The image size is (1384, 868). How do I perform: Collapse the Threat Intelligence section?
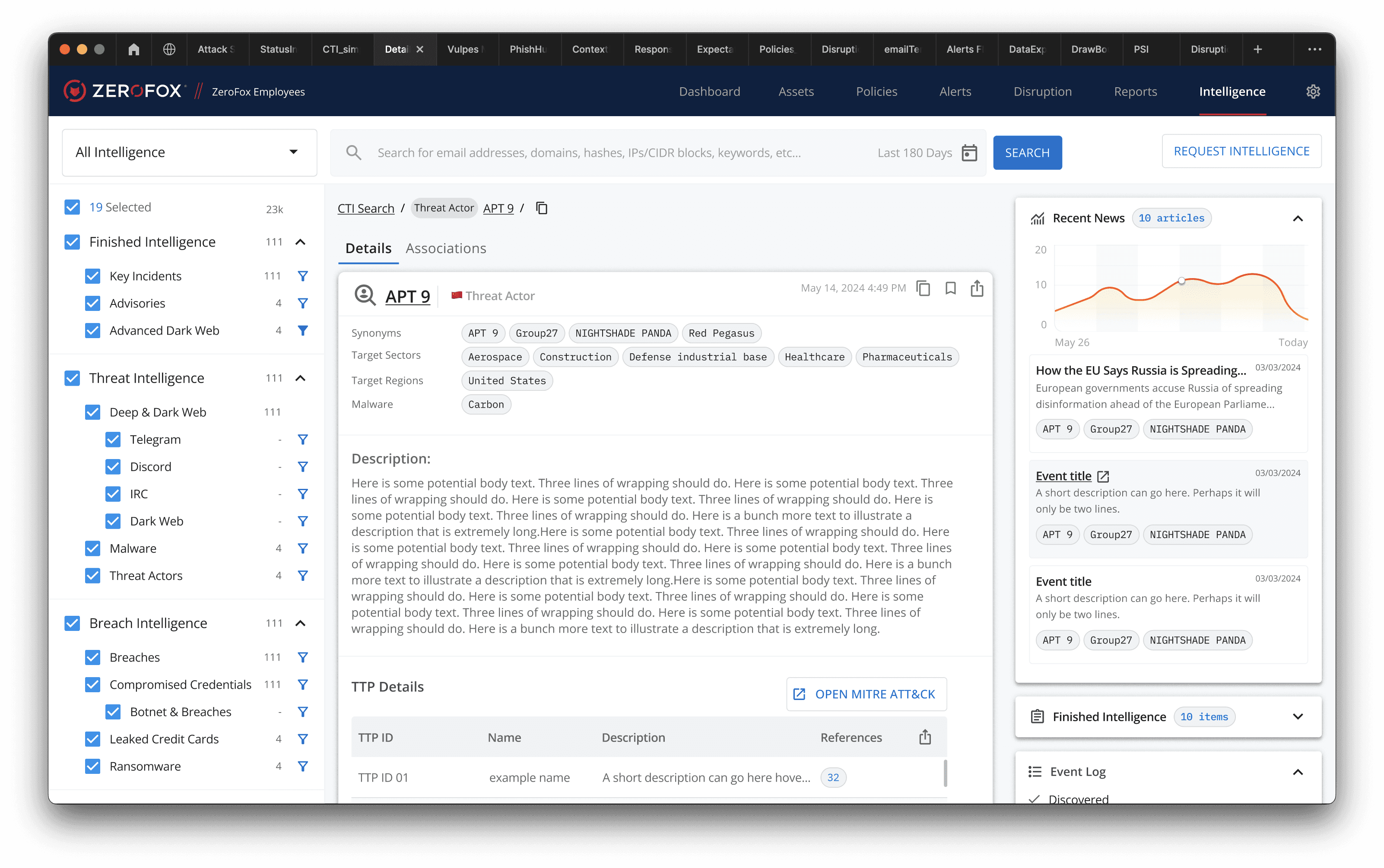300,378
